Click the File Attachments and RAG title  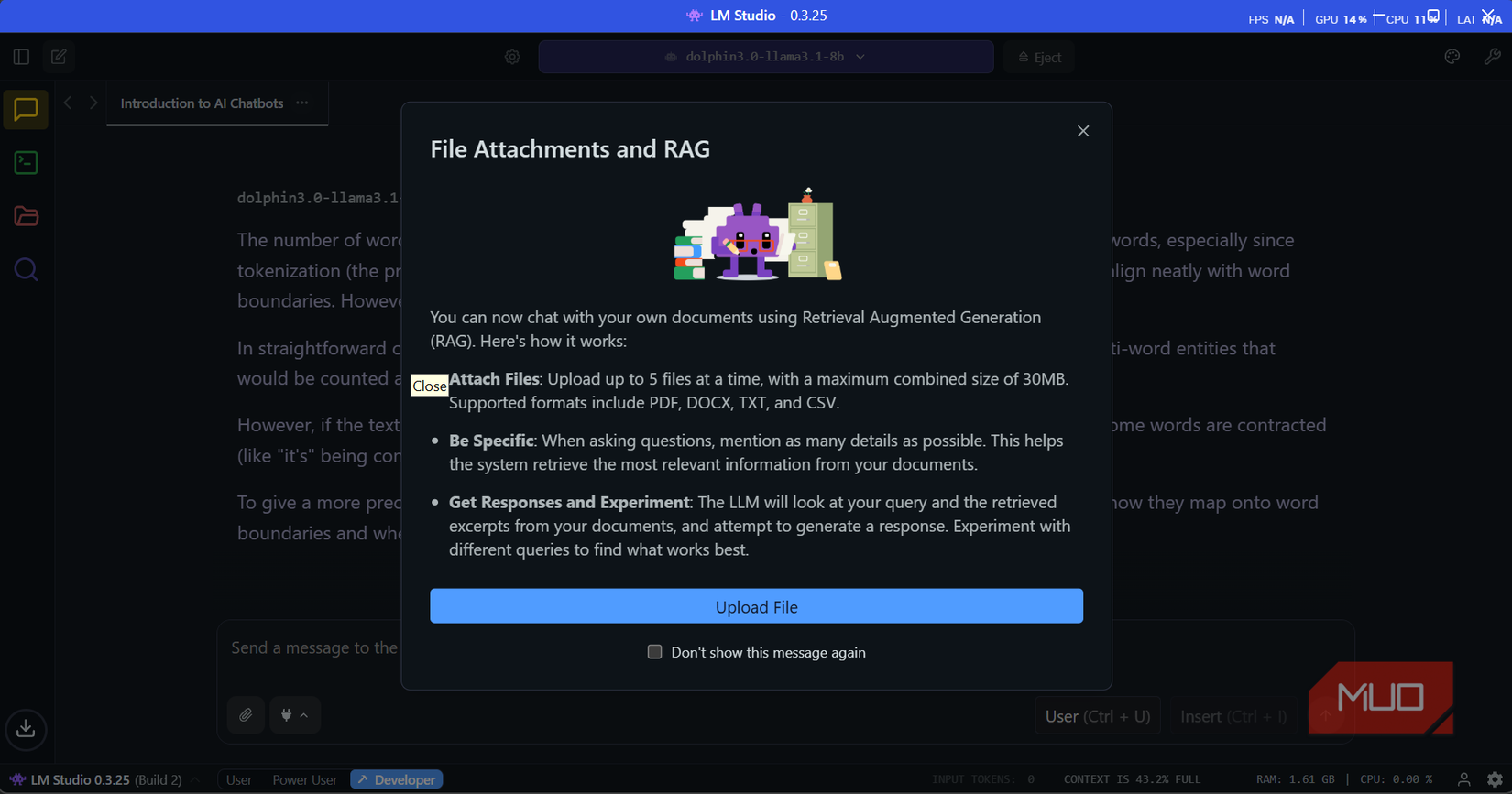click(570, 148)
